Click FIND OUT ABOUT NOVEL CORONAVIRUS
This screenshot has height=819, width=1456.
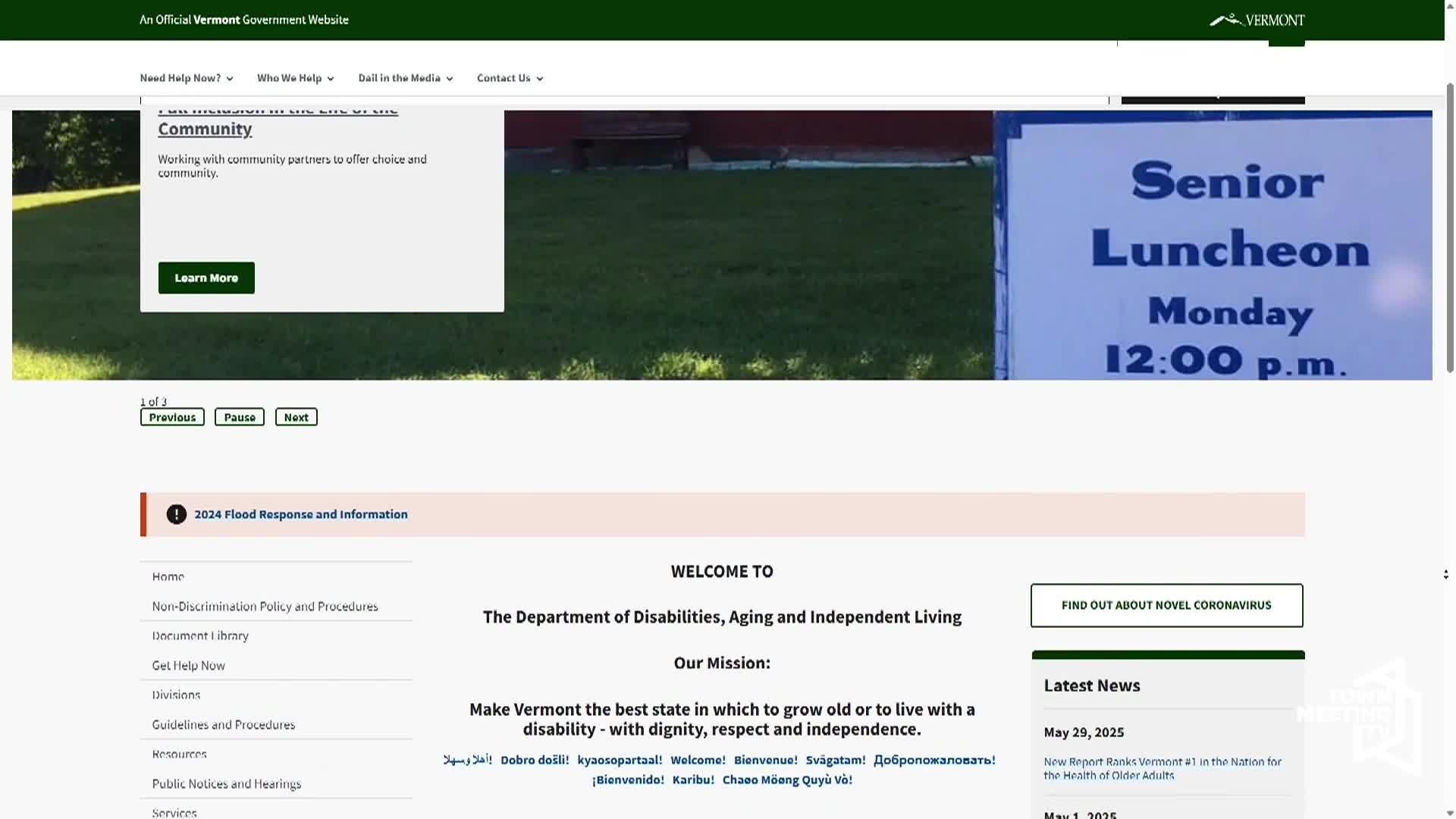1166,605
